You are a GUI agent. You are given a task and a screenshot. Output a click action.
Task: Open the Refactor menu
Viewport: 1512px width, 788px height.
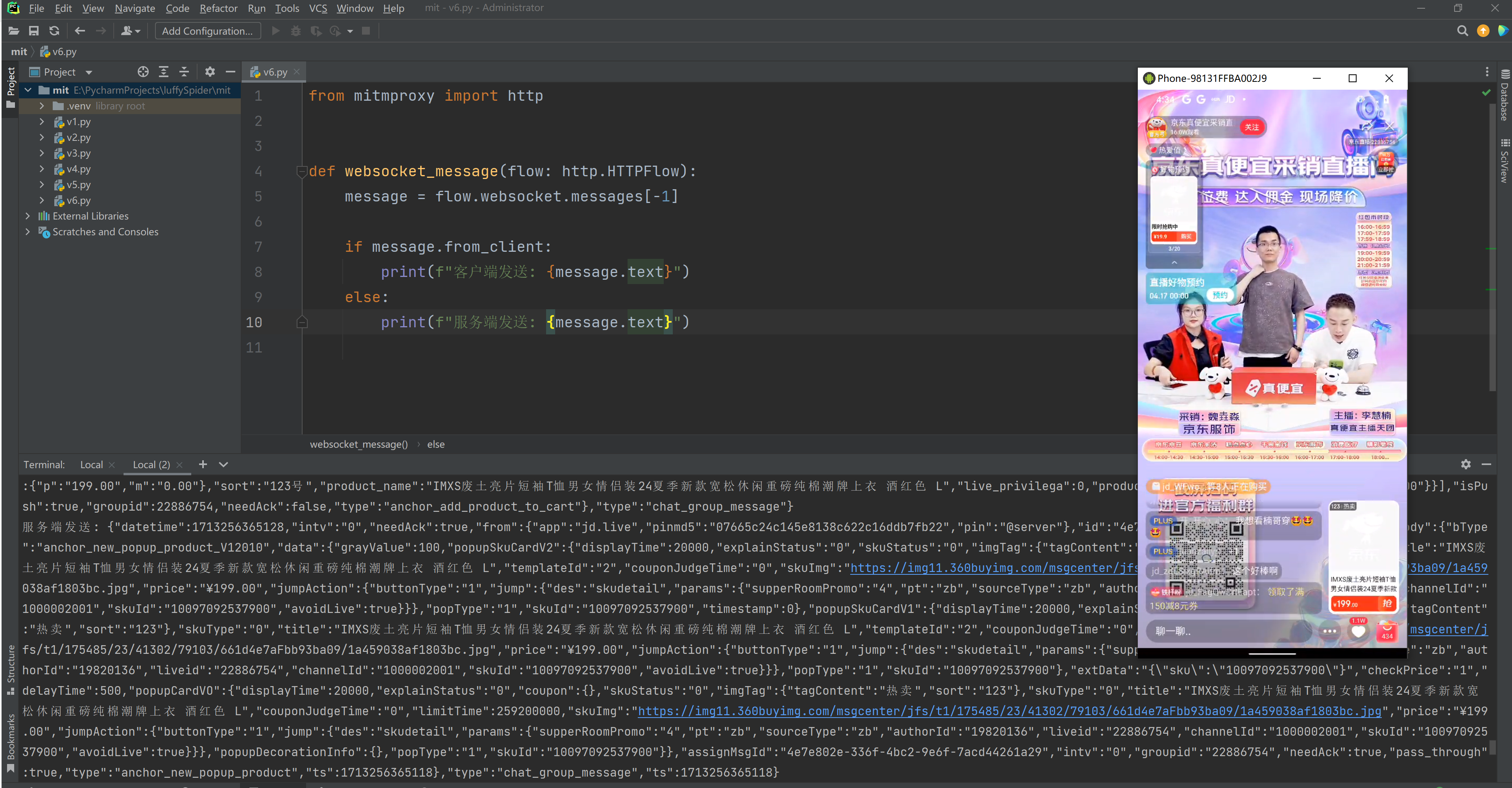pos(218,8)
